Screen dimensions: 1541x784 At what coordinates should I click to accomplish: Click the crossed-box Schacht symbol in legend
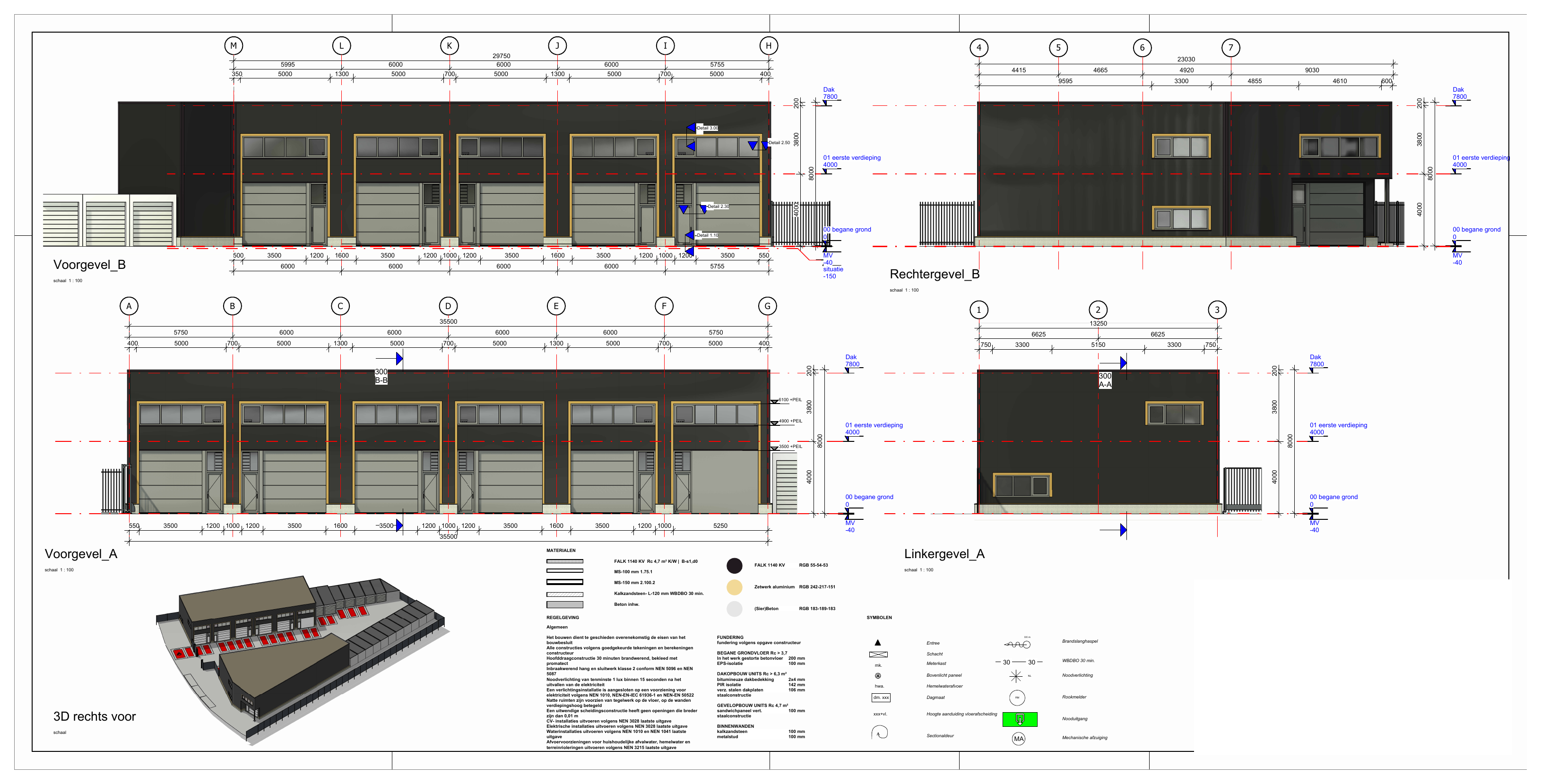[878, 654]
